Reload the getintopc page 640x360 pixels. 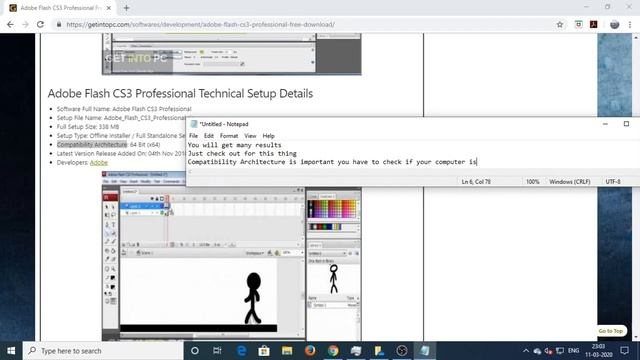coord(40,24)
